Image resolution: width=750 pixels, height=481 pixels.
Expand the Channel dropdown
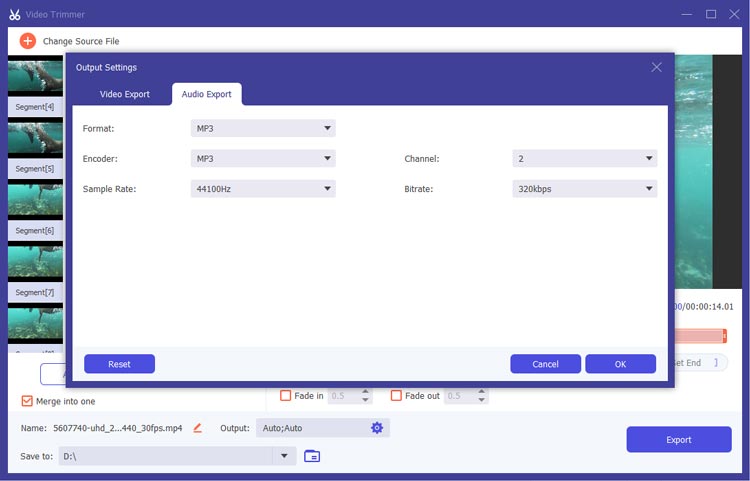pyautogui.click(x=584, y=158)
